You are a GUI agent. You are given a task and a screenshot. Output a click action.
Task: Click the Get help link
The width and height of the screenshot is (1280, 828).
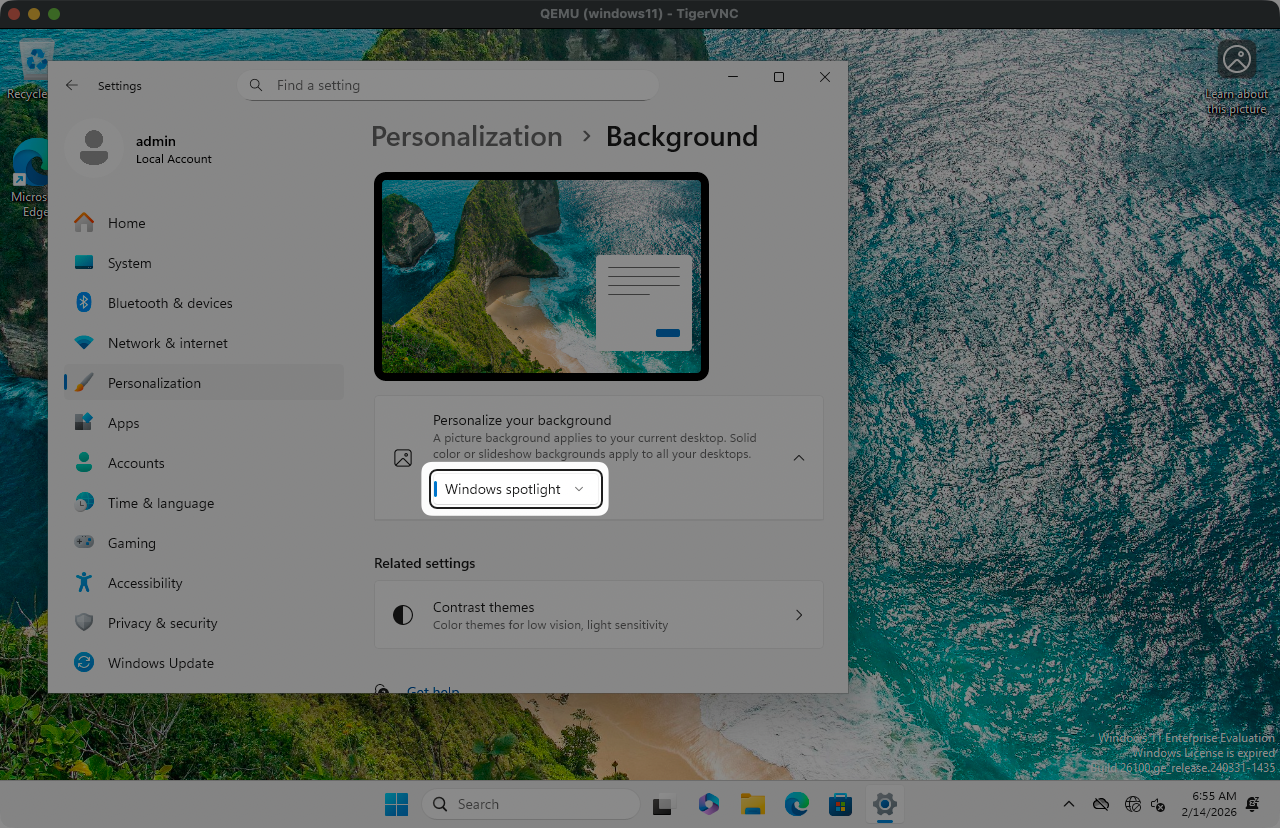[x=432, y=690]
